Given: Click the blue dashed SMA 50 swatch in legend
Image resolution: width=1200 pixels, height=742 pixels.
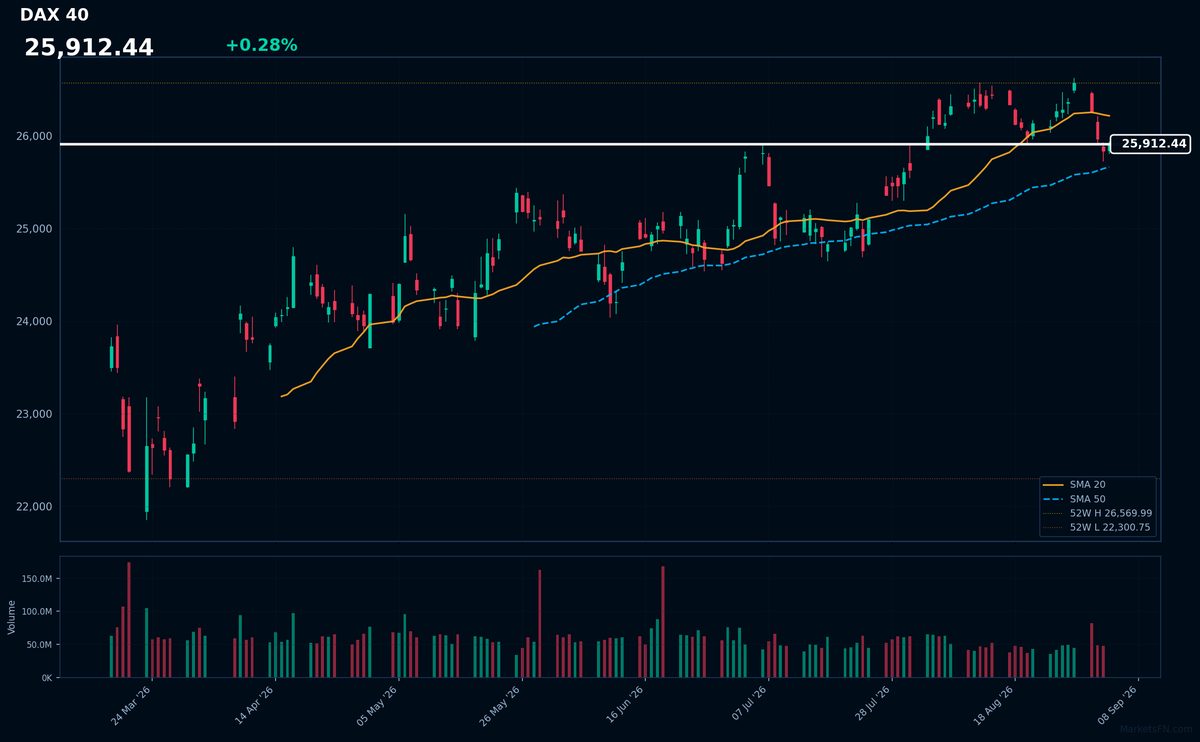Looking at the screenshot, I should pos(1053,498).
